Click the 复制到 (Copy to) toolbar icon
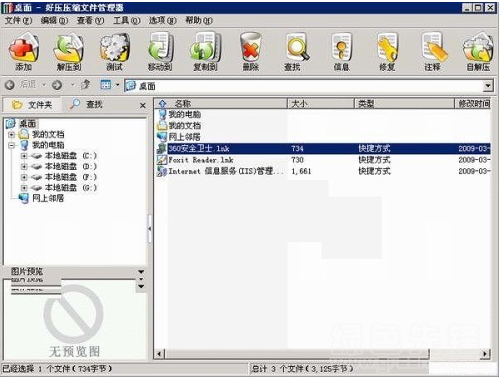Screen dimensions: 499x379 [205, 48]
